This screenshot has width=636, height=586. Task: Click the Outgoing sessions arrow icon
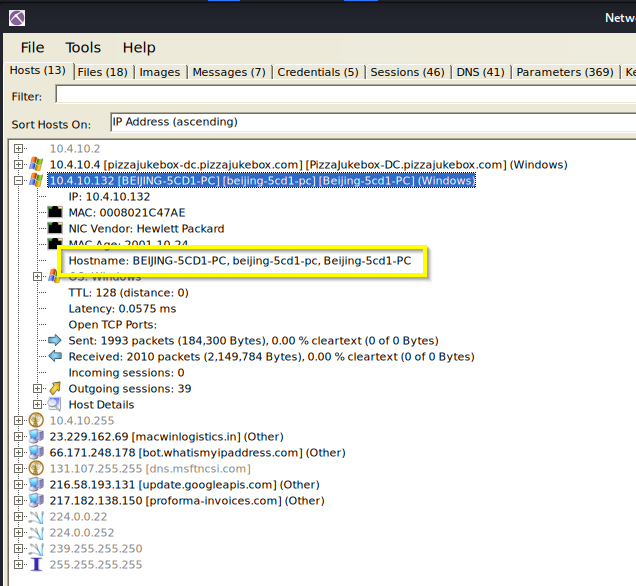point(55,389)
